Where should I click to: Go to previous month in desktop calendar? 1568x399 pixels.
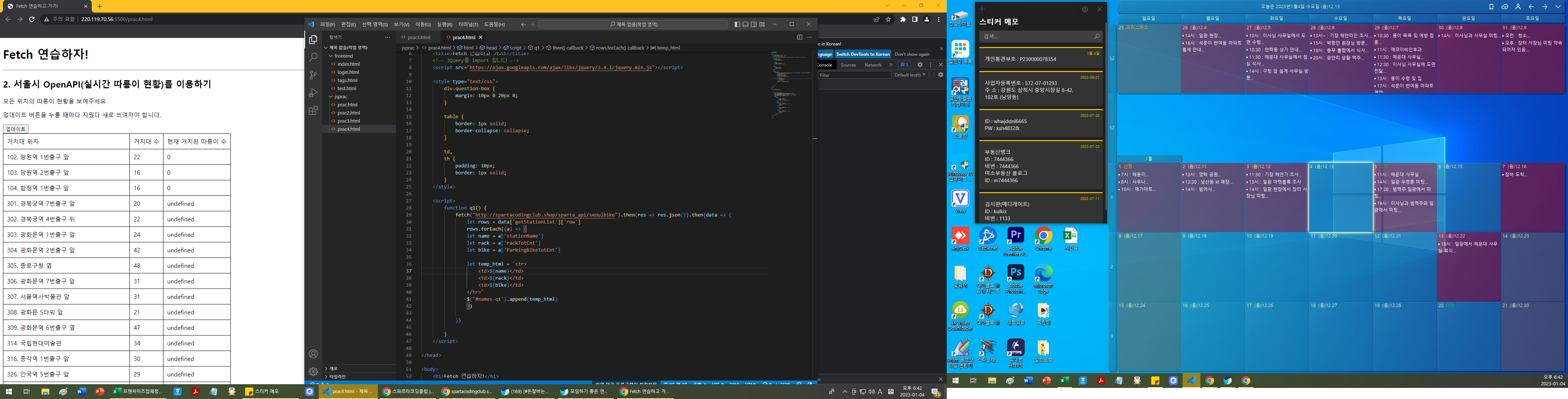point(1531,7)
